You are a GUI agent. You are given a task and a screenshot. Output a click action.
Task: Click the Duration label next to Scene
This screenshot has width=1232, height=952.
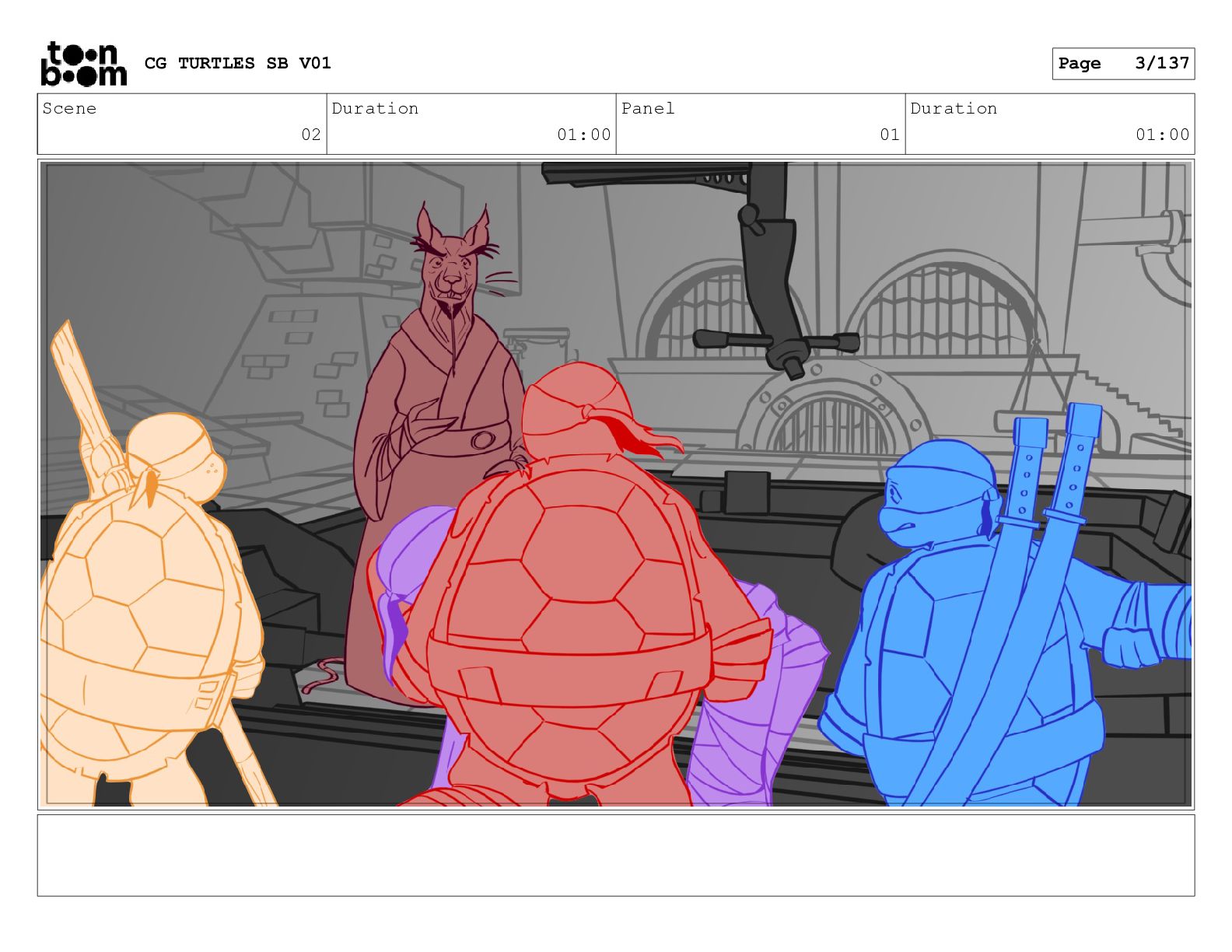point(375,109)
